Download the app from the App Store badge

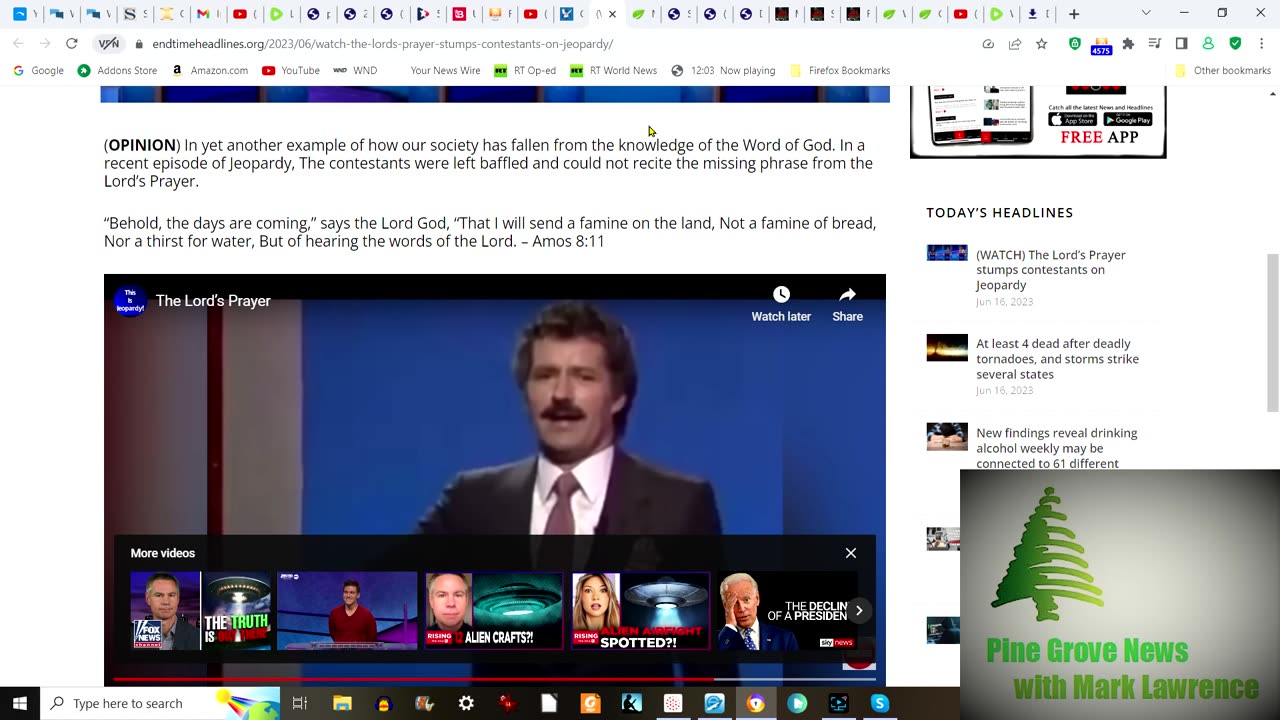tap(1072, 120)
